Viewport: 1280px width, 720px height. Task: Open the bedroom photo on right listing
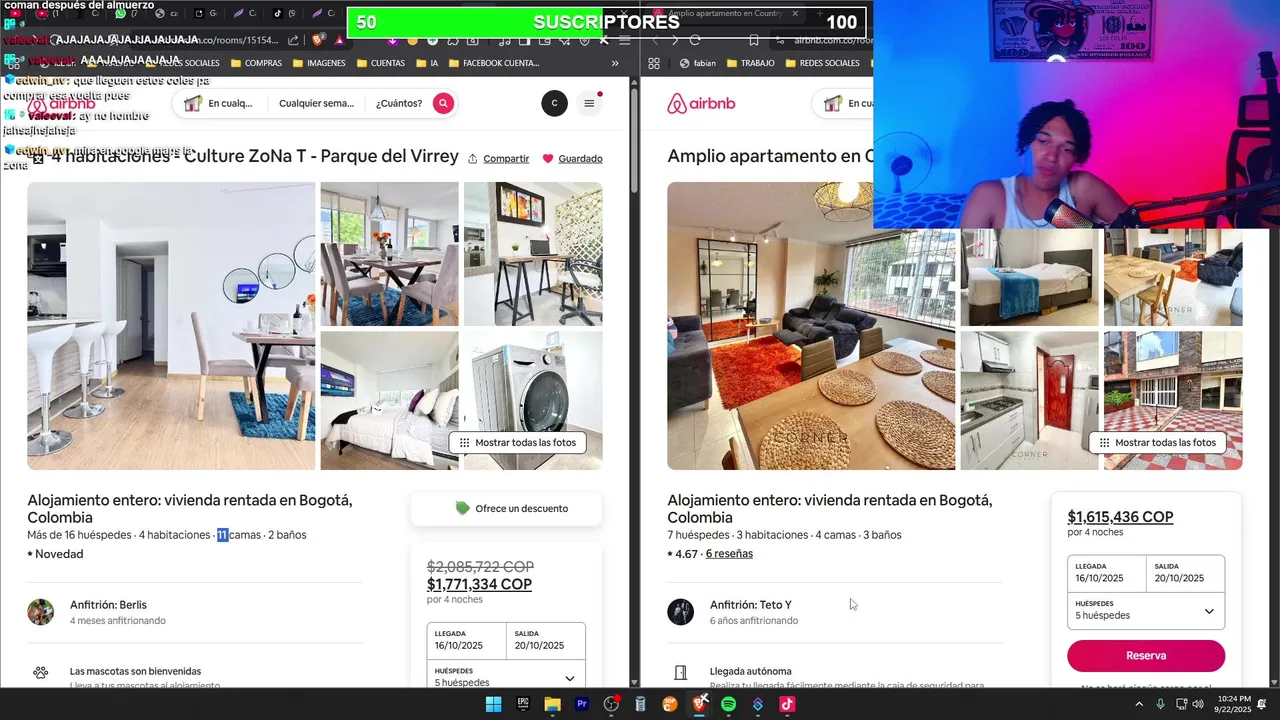click(1029, 277)
